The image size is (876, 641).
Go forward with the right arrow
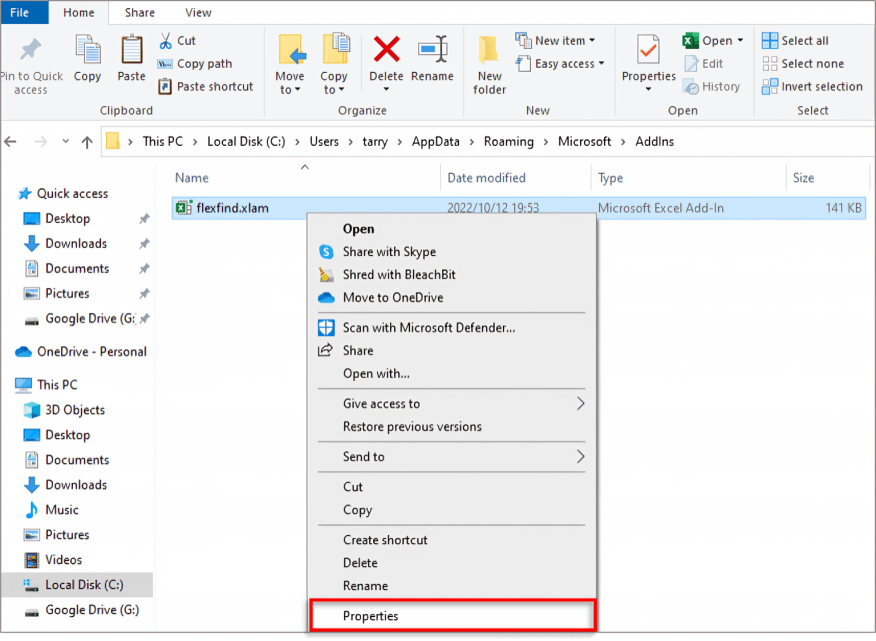[41, 142]
